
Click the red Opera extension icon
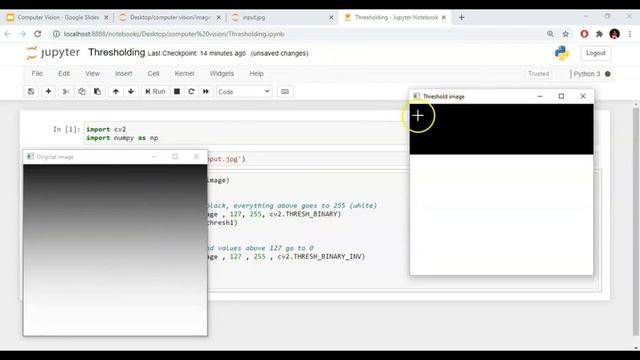click(x=584, y=34)
